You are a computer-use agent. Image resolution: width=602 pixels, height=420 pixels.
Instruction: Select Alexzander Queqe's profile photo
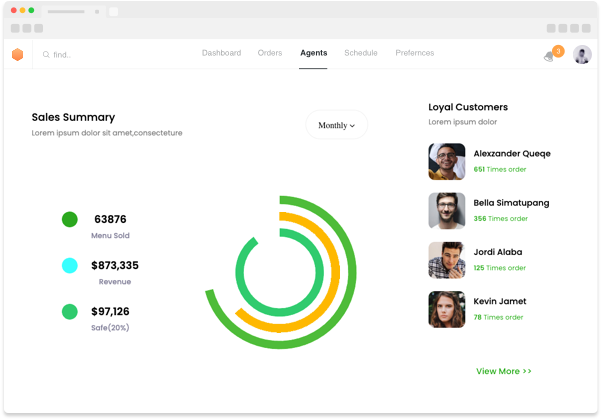(x=447, y=162)
